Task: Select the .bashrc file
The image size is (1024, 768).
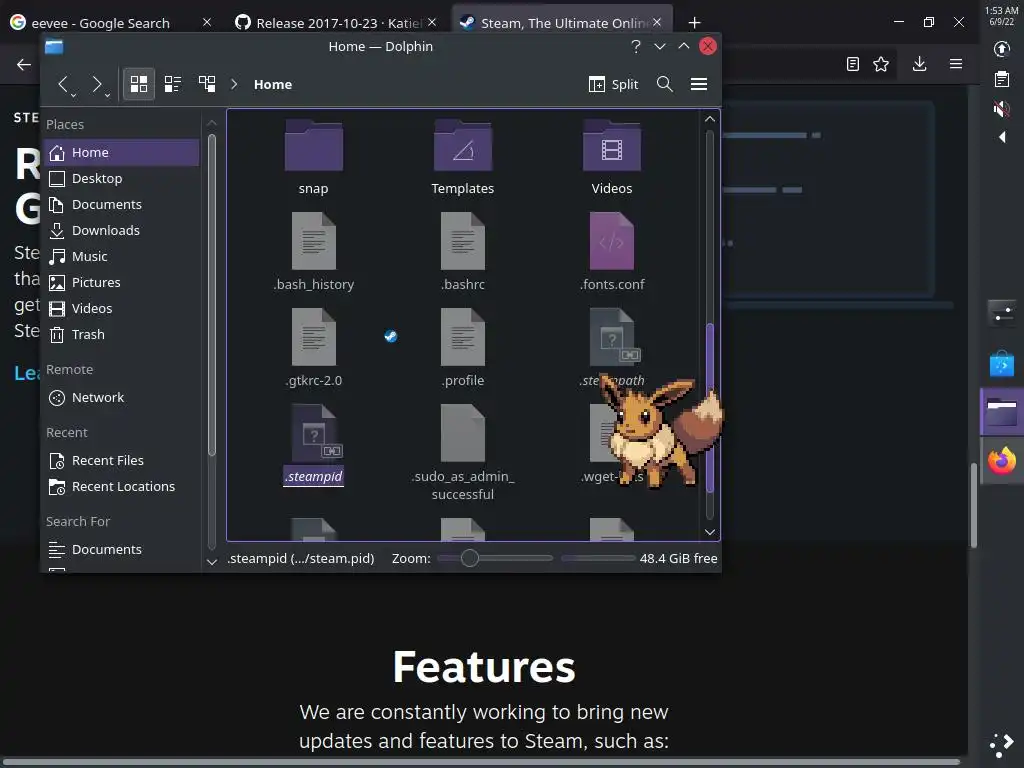Action: [462, 252]
